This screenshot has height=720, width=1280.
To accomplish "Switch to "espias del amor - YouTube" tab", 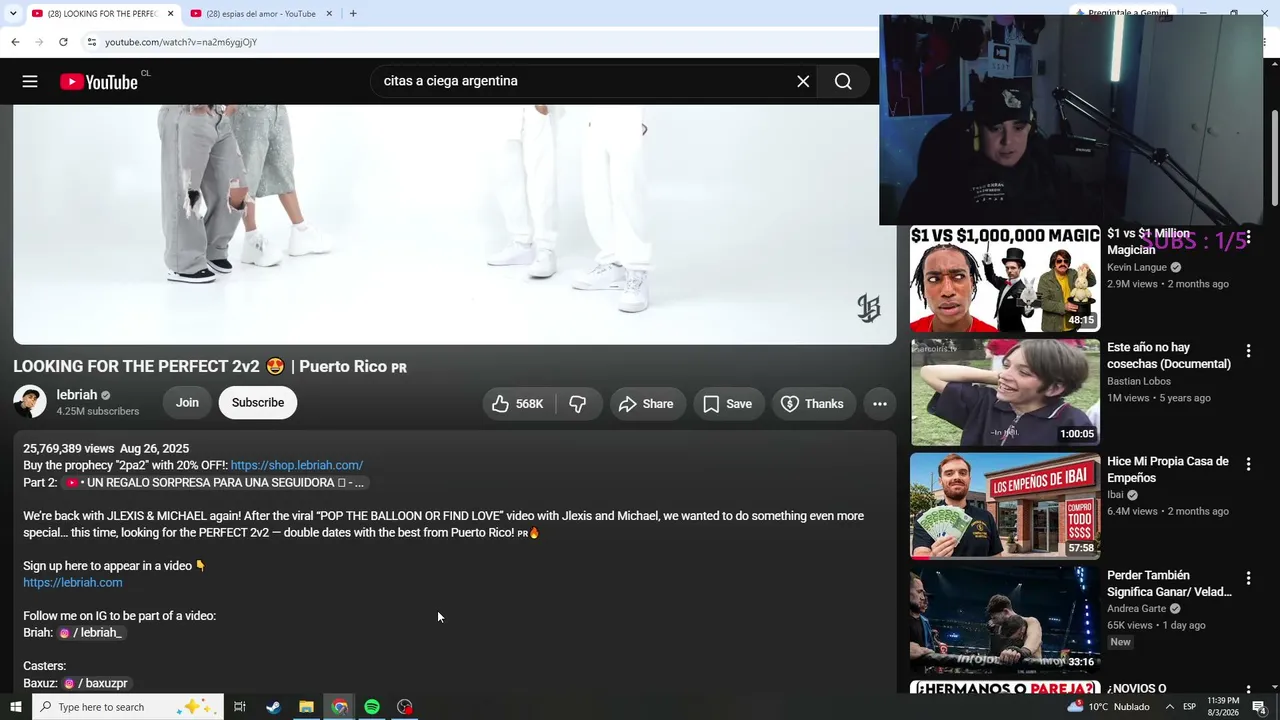I will (262, 13).
